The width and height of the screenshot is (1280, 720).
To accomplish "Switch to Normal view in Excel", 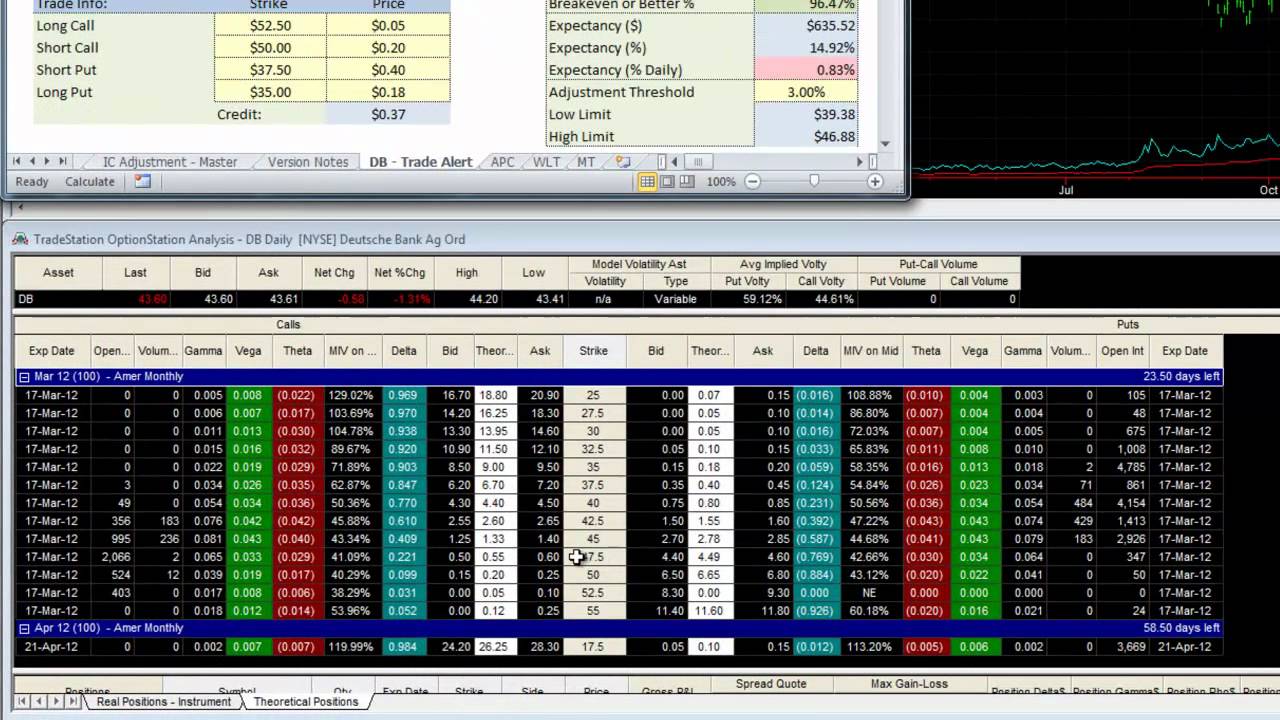I will [647, 181].
